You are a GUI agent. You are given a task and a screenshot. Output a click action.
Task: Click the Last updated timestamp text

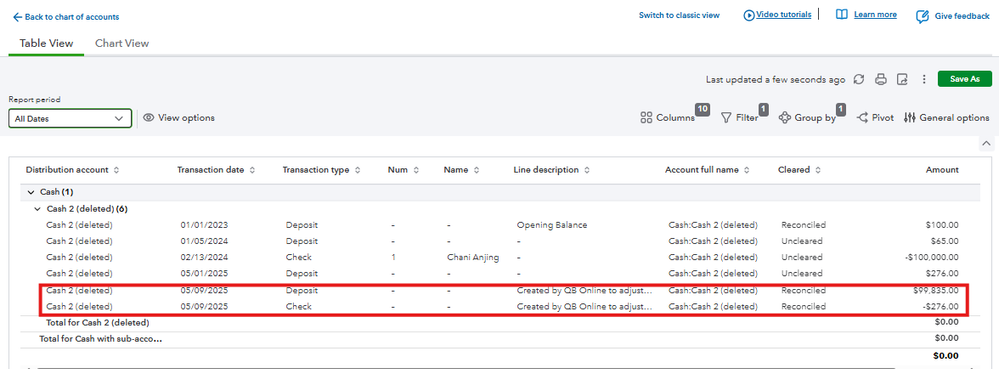[x=775, y=80]
